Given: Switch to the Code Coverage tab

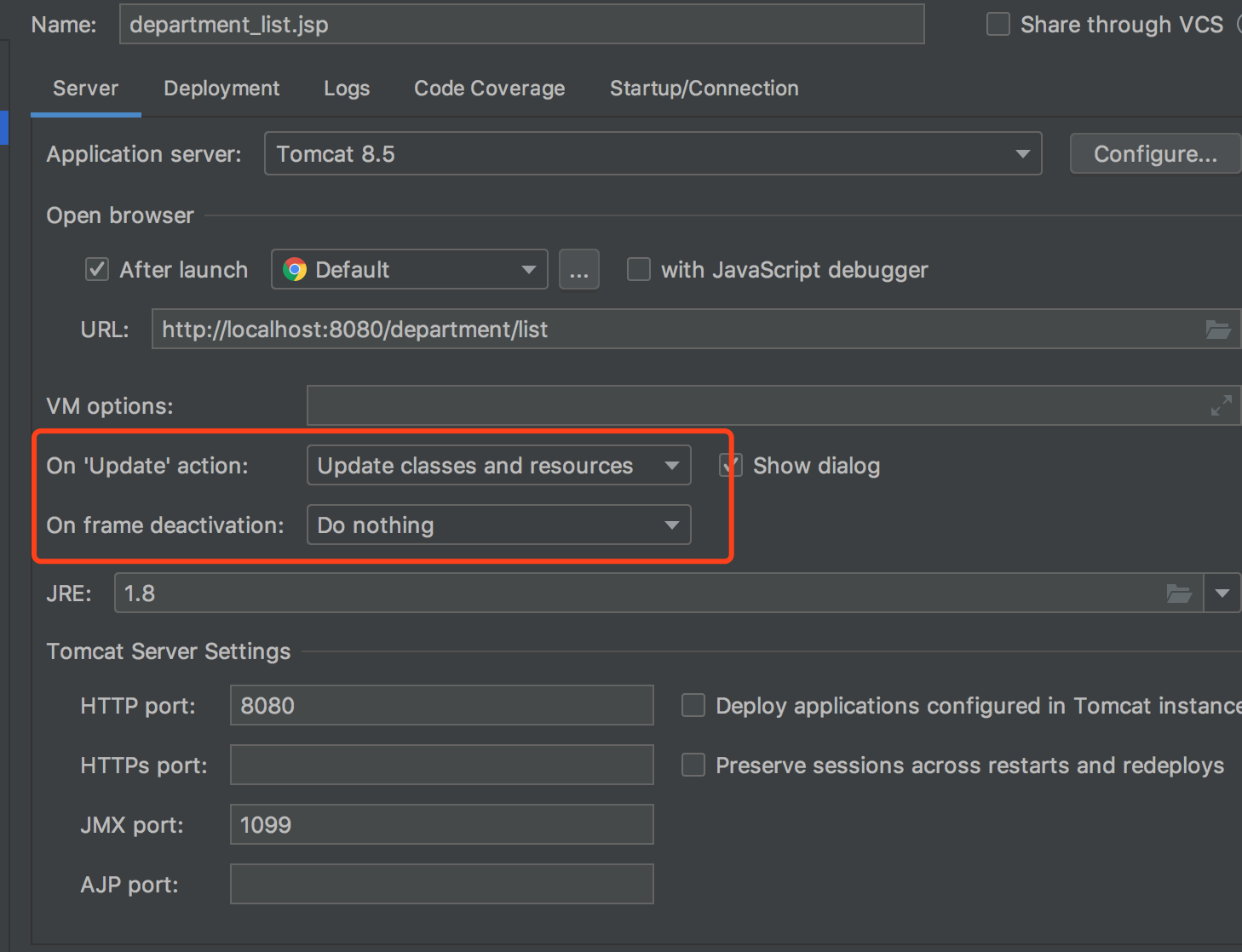Looking at the screenshot, I should tap(490, 89).
